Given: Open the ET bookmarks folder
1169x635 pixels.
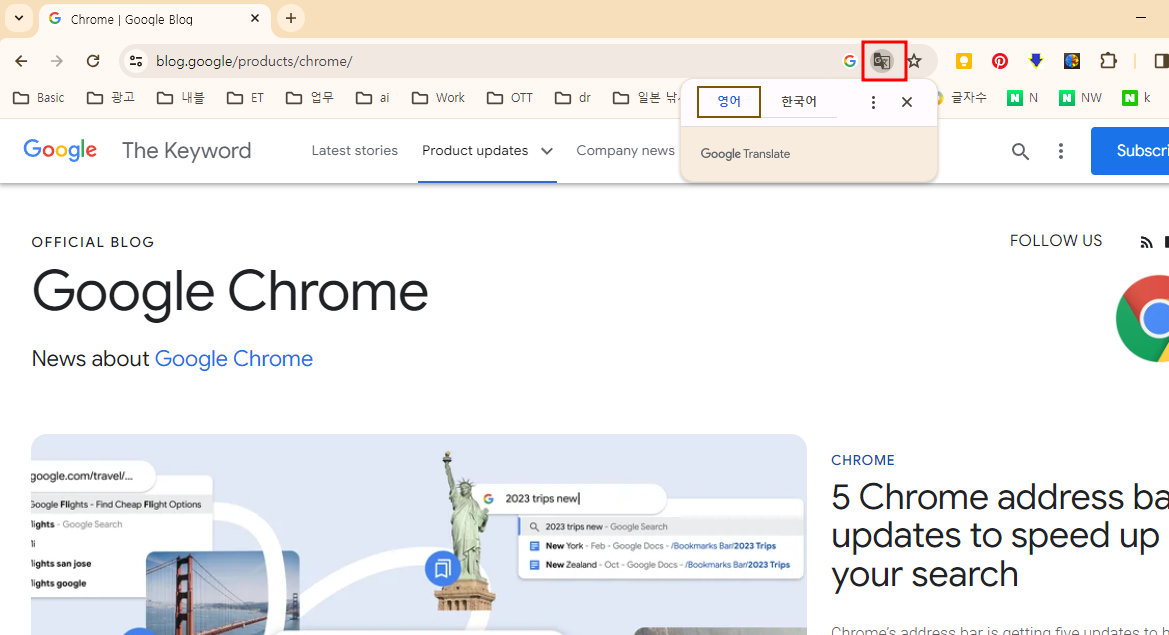Looking at the screenshot, I should 245,98.
